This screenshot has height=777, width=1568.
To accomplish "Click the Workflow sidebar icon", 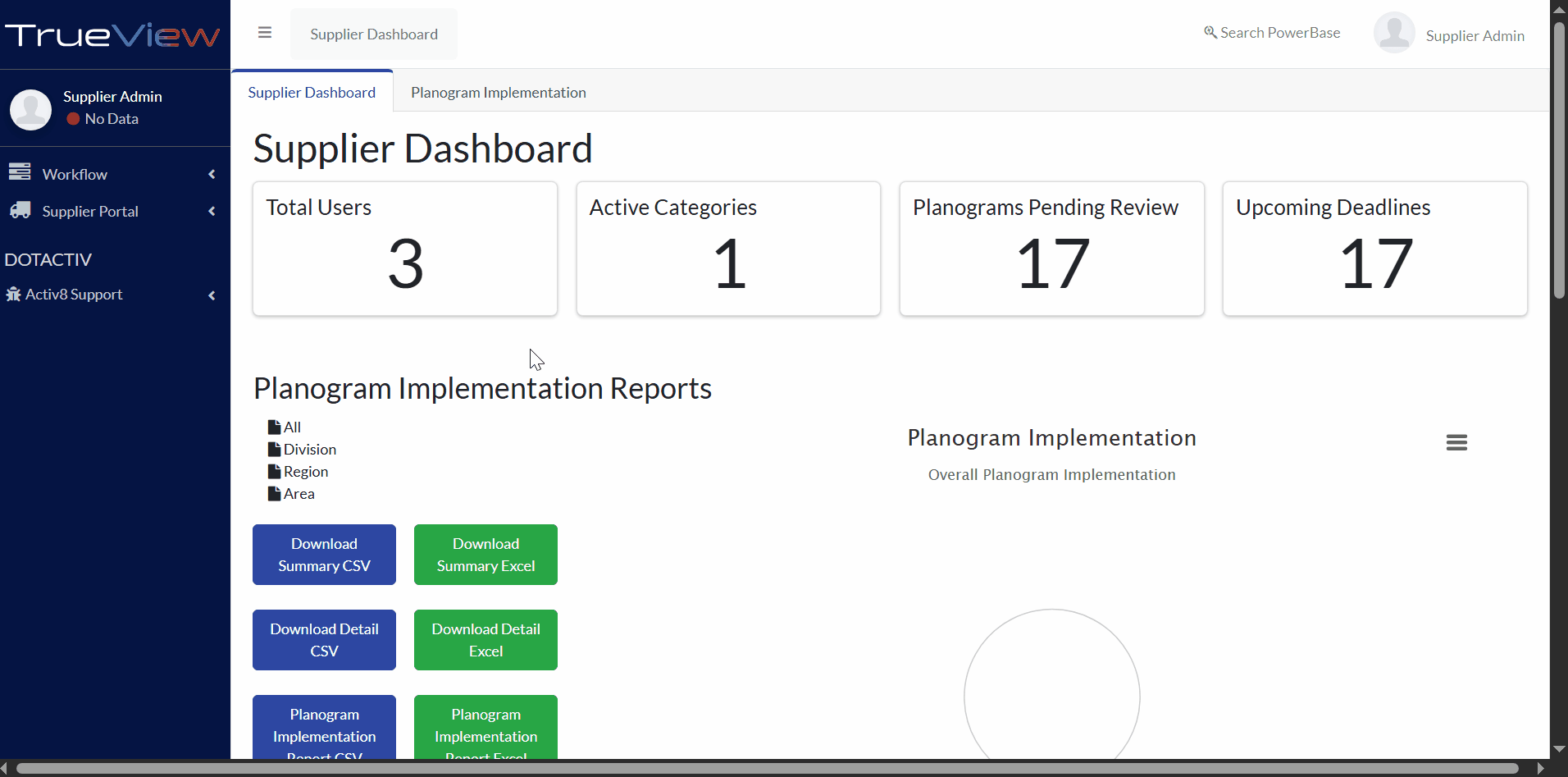I will (20, 172).
